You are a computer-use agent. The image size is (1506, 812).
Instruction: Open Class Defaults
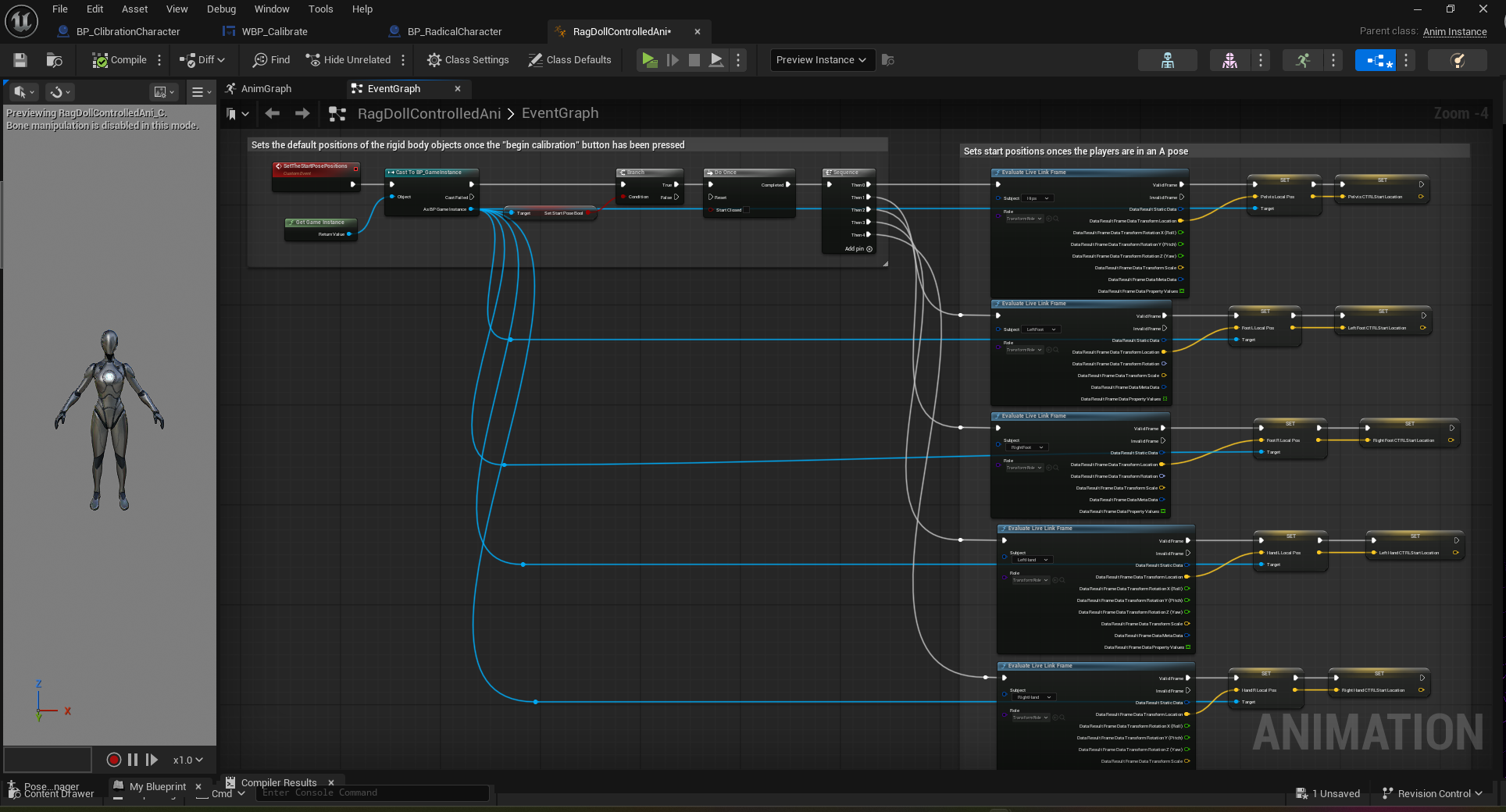pyautogui.click(x=569, y=60)
